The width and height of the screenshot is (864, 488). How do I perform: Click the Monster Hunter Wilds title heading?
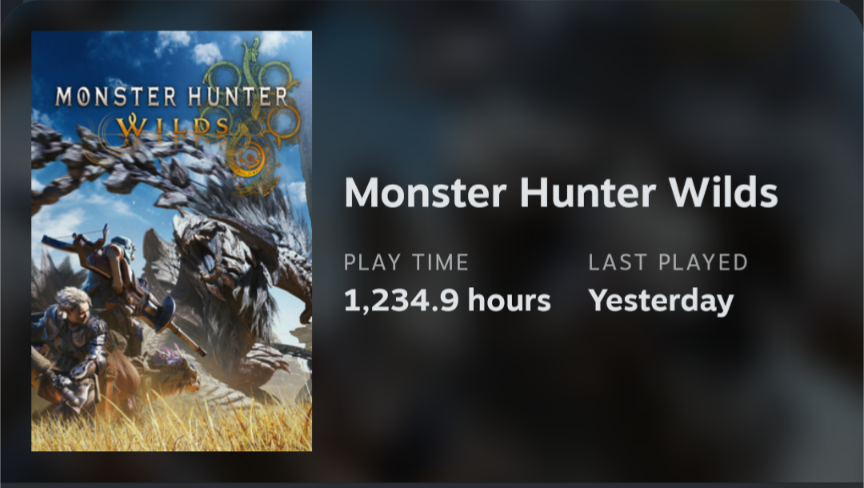[x=561, y=193]
